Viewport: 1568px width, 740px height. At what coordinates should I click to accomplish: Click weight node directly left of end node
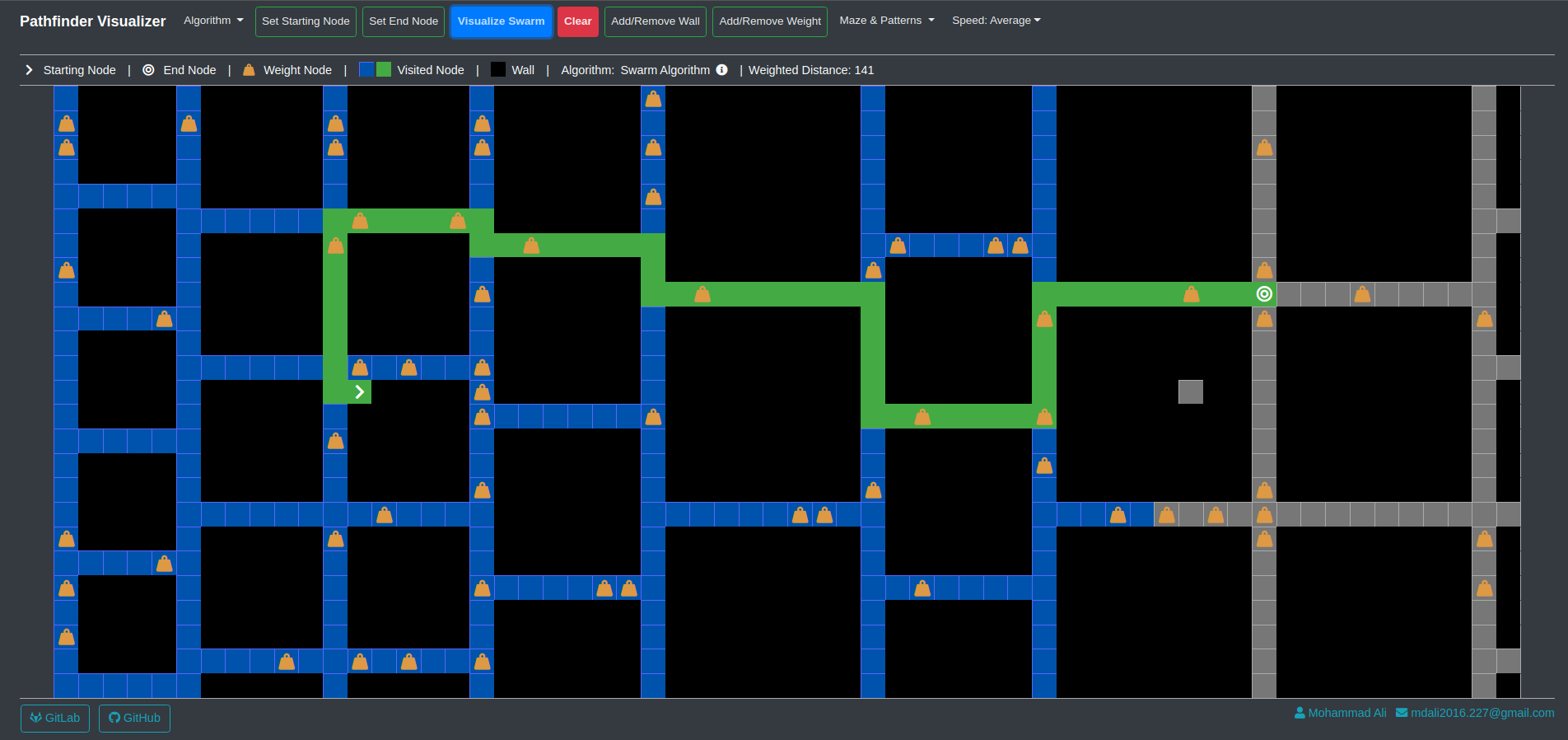[x=1191, y=294]
